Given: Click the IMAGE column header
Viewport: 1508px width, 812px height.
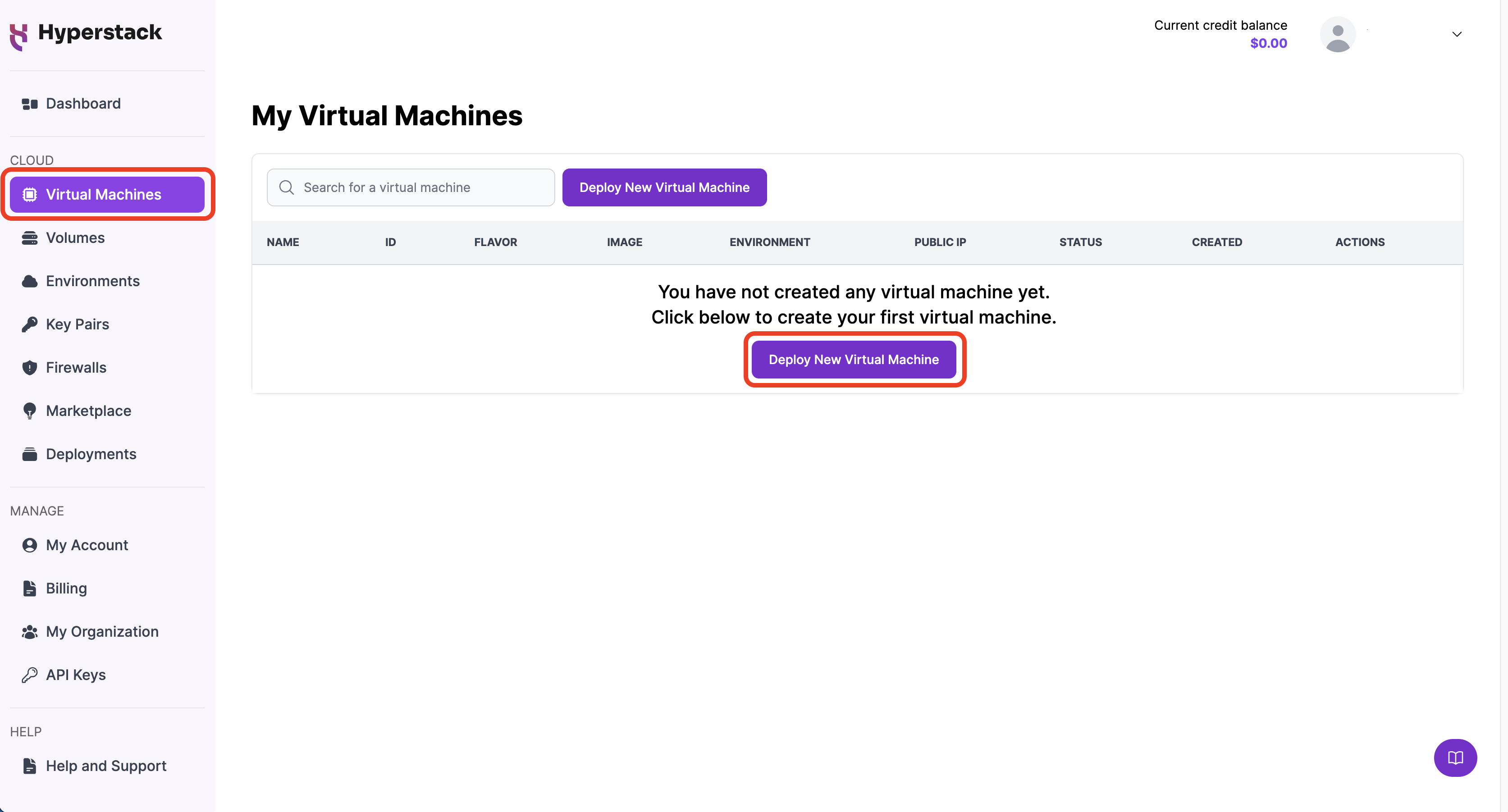Looking at the screenshot, I should (624, 242).
